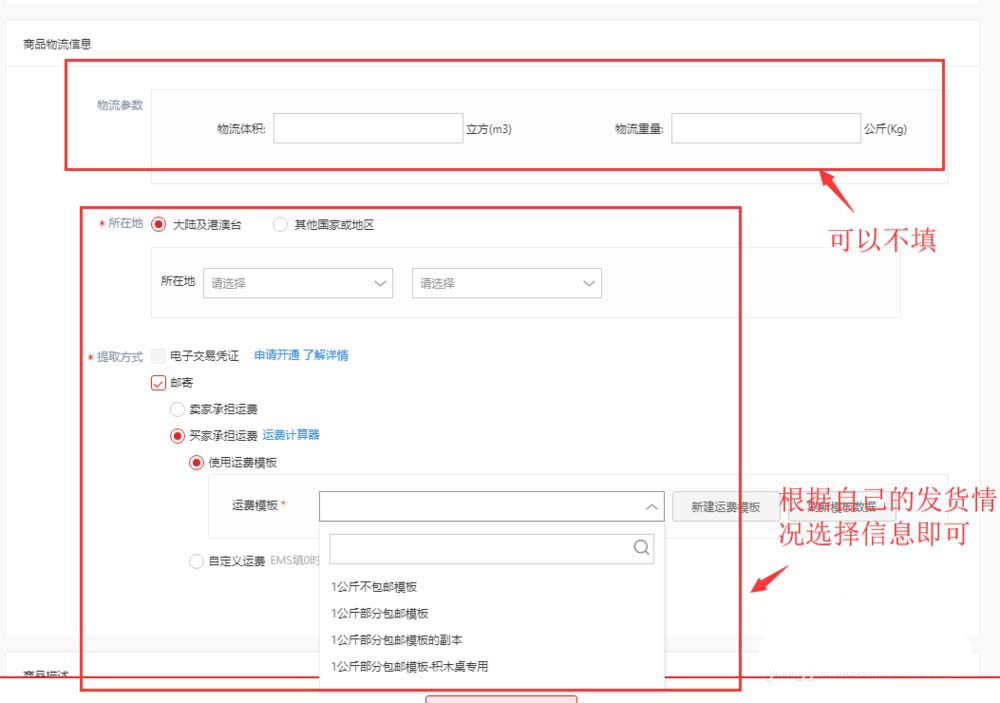Uncheck the 邮寄 checkbox
Image resolution: width=1000 pixels, height=703 pixels.
[158, 382]
